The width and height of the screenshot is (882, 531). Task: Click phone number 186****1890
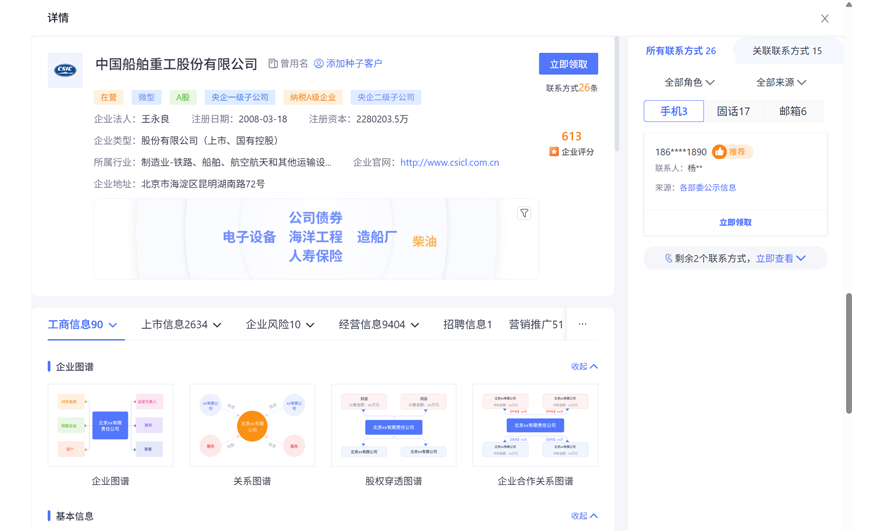pyautogui.click(x=681, y=152)
